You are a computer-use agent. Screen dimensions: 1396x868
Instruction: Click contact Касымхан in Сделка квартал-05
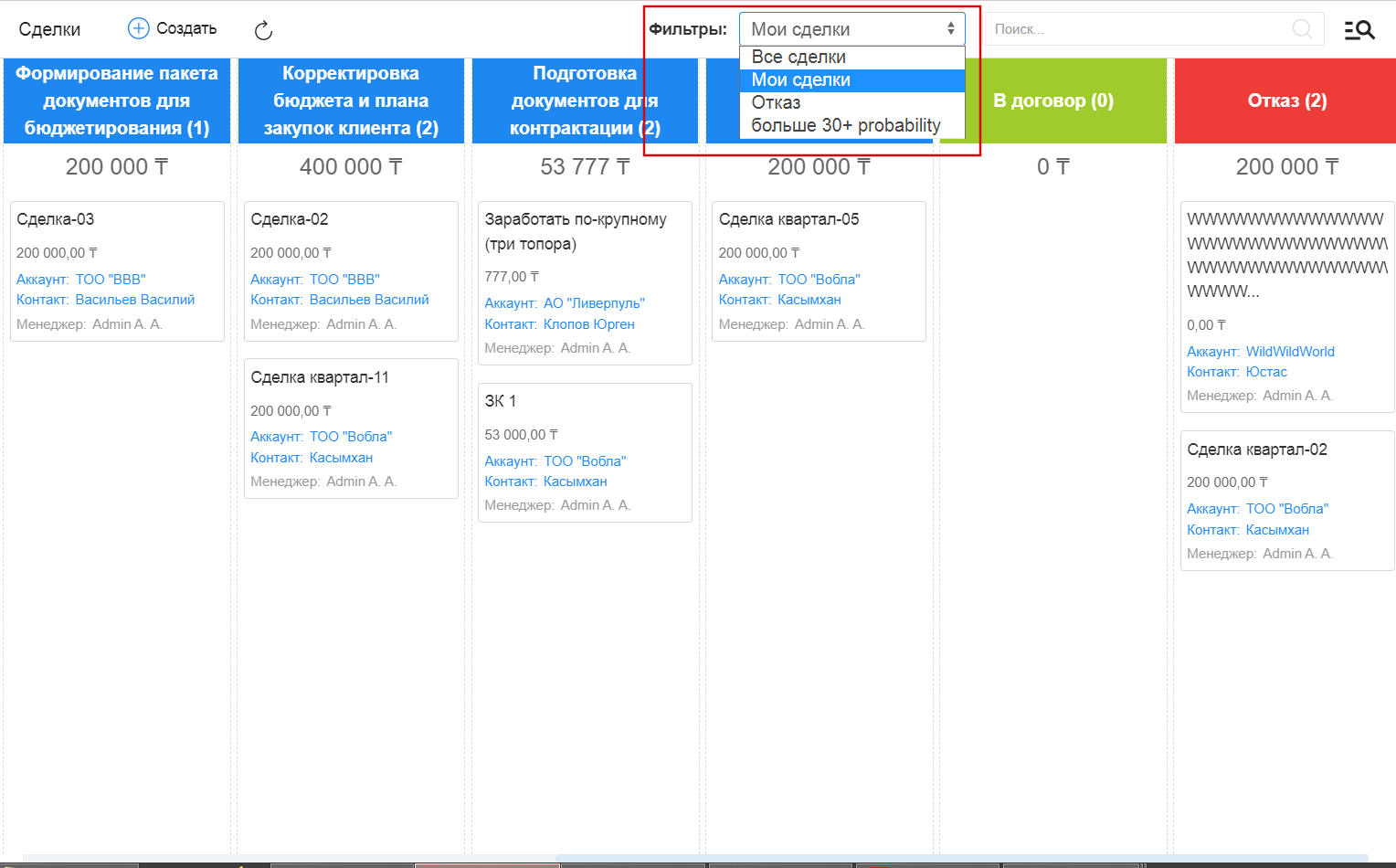click(x=809, y=300)
